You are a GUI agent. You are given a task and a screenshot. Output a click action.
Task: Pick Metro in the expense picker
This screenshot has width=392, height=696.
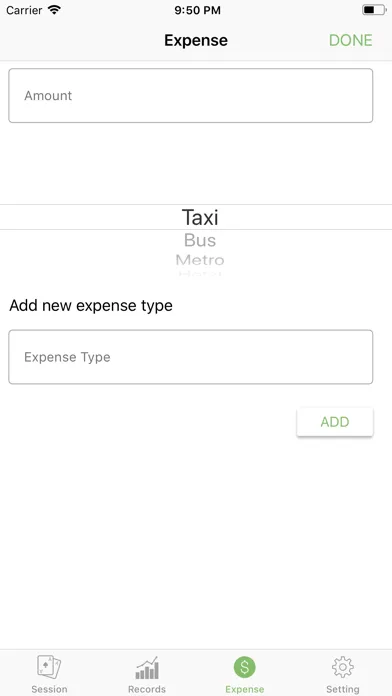click(200, 260)
